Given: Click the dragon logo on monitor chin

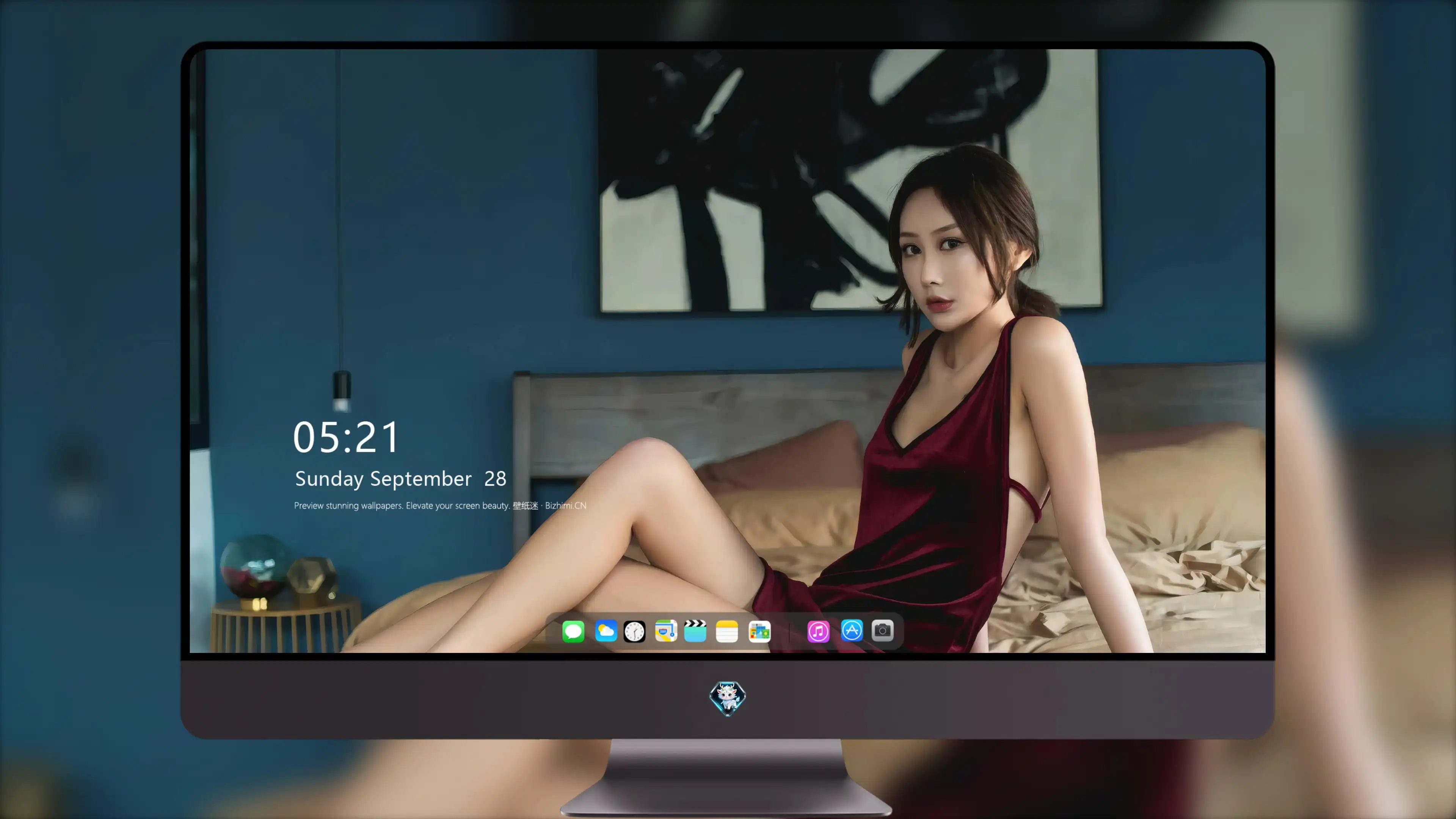Looking at the screenshot, I should click(x=728, y=698).
